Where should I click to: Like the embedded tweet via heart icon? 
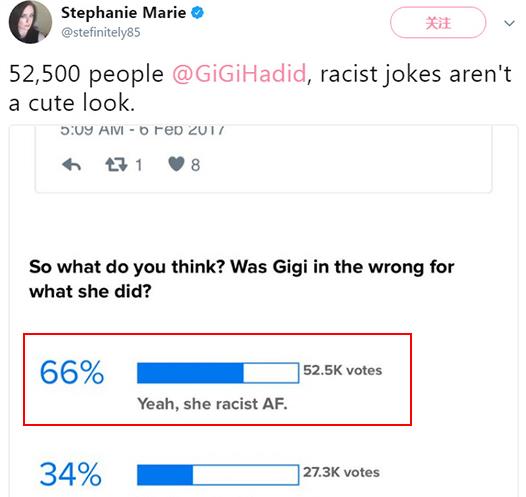tap(176, 164)
